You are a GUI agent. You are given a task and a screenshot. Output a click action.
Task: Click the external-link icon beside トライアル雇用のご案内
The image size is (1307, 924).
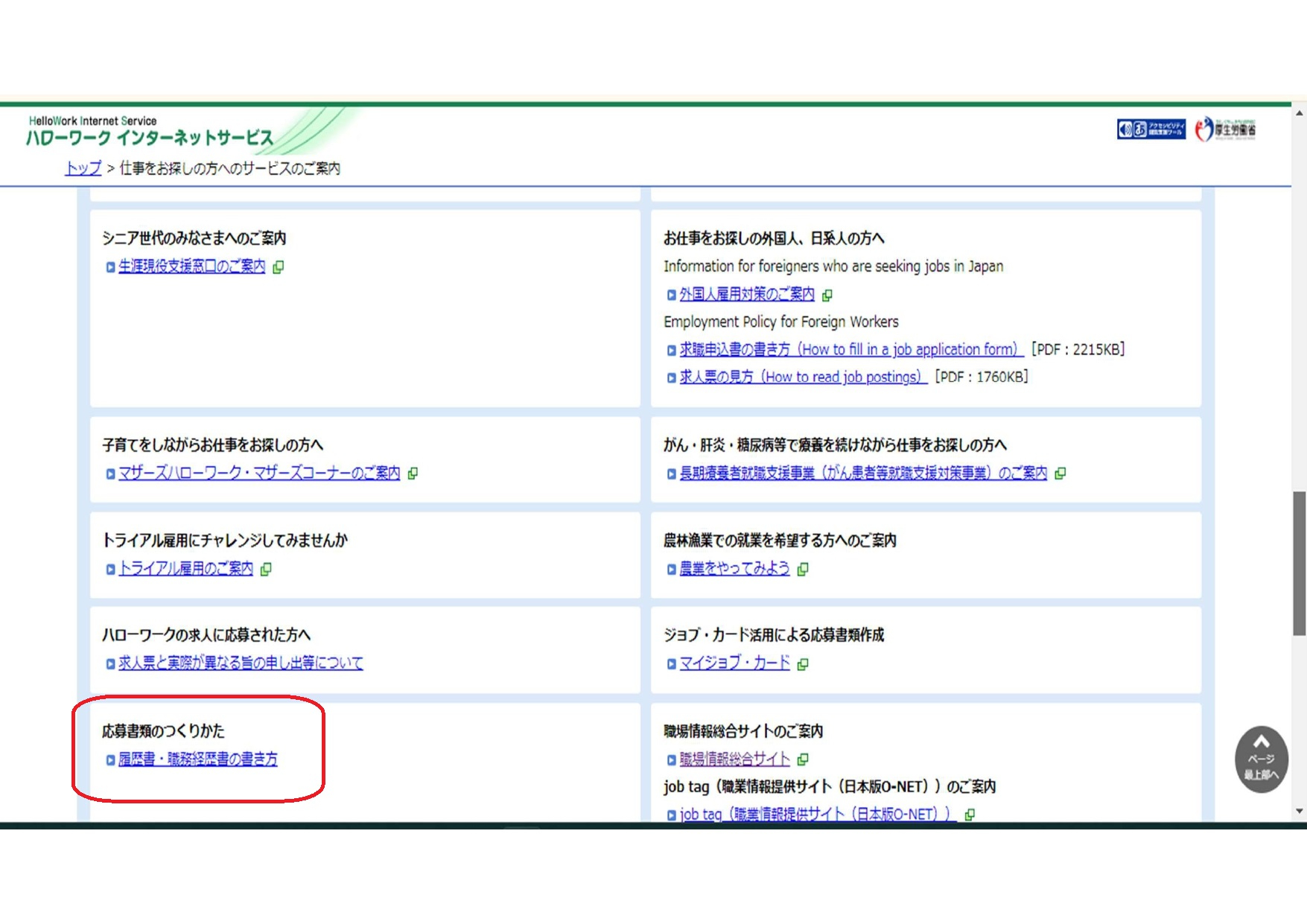267,568
